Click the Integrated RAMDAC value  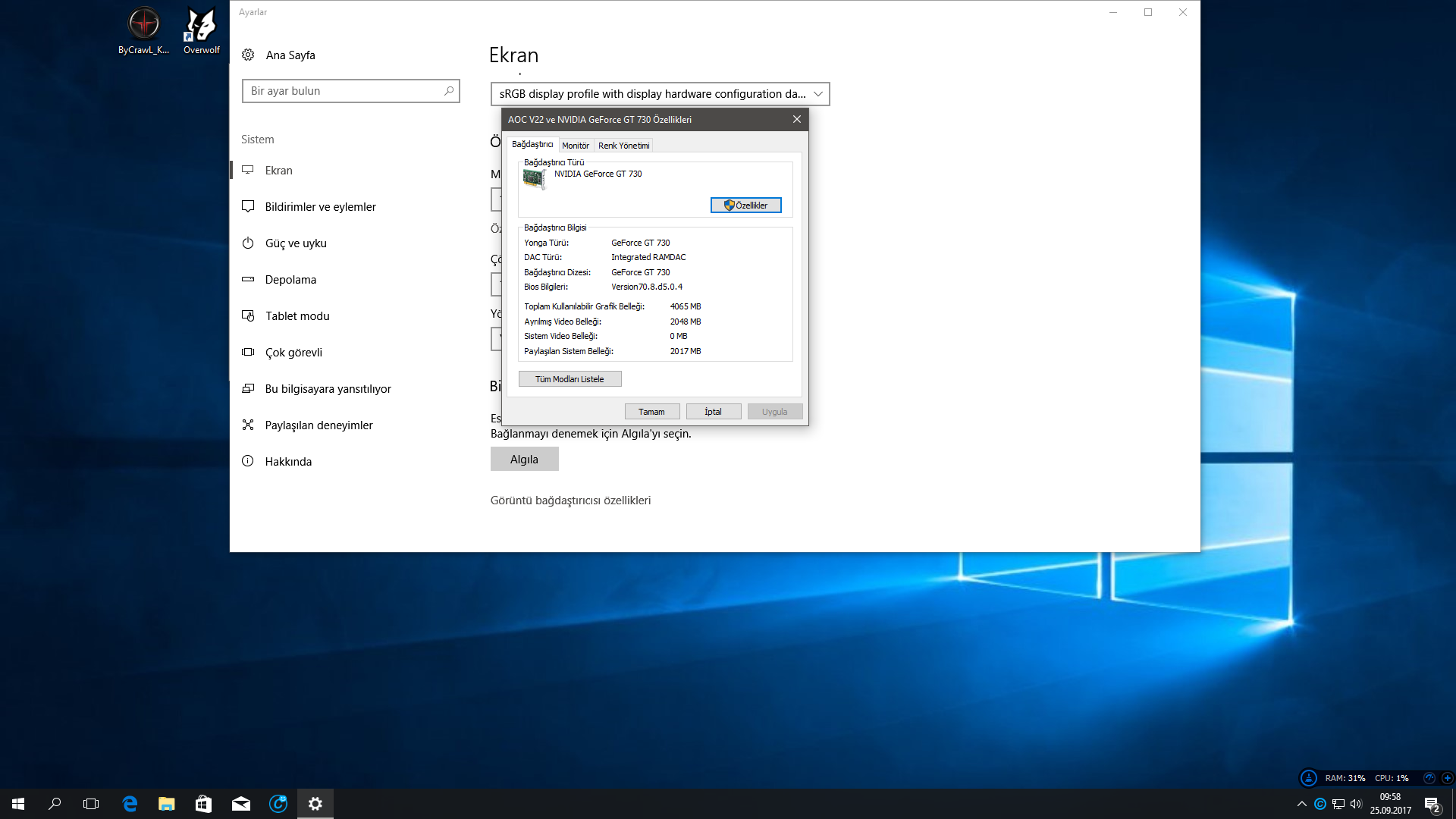click(x=648, y=257)
